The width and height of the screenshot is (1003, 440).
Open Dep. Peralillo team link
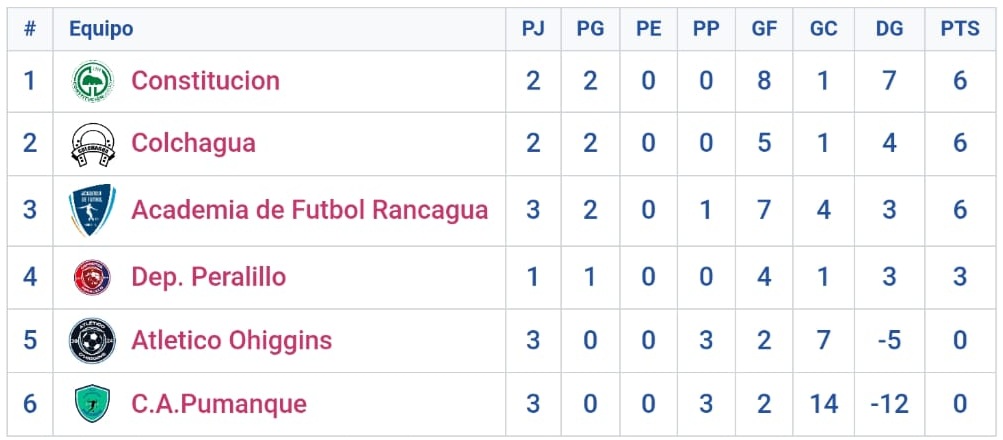[208, 277]
